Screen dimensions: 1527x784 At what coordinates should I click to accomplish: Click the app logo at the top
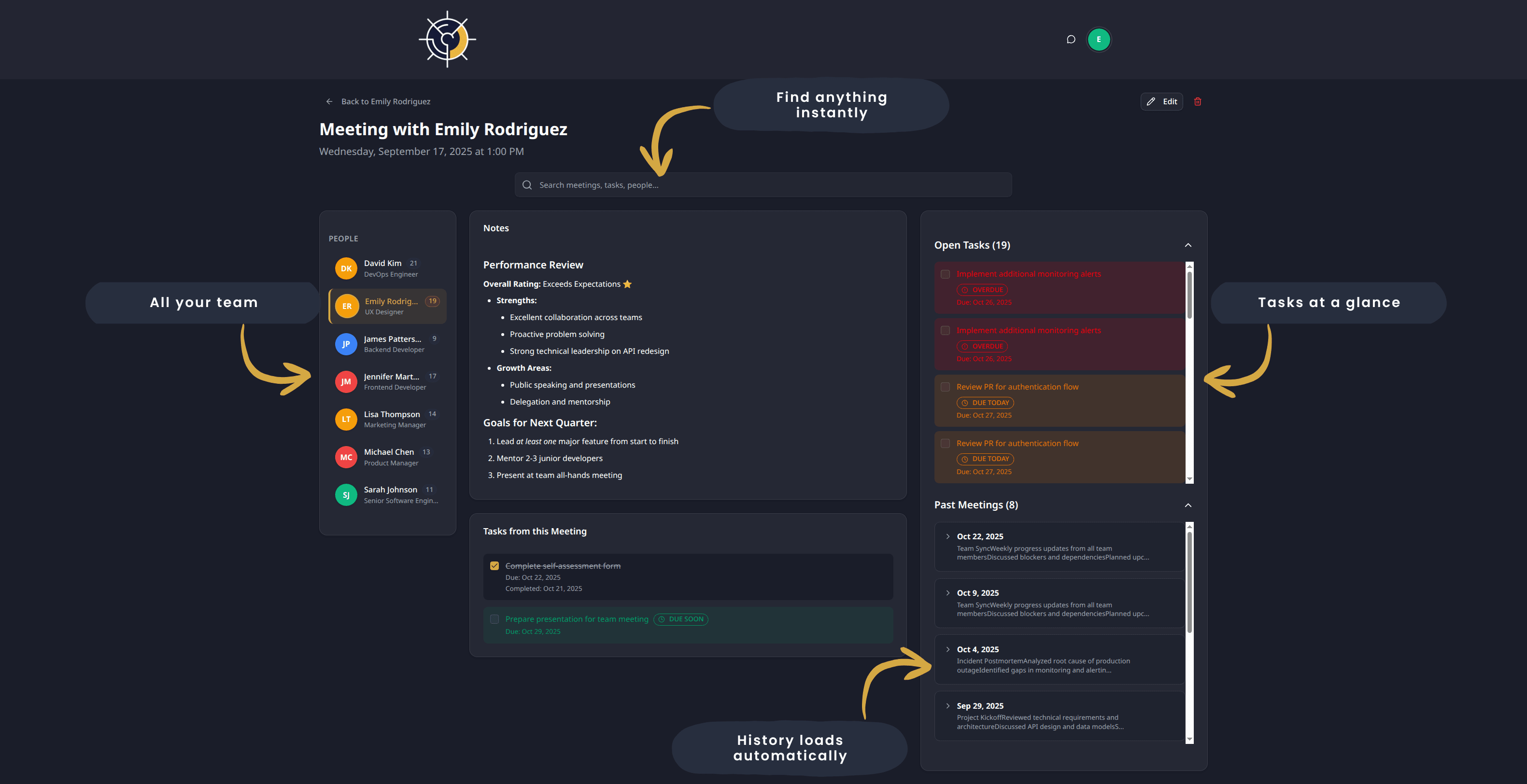447,39
